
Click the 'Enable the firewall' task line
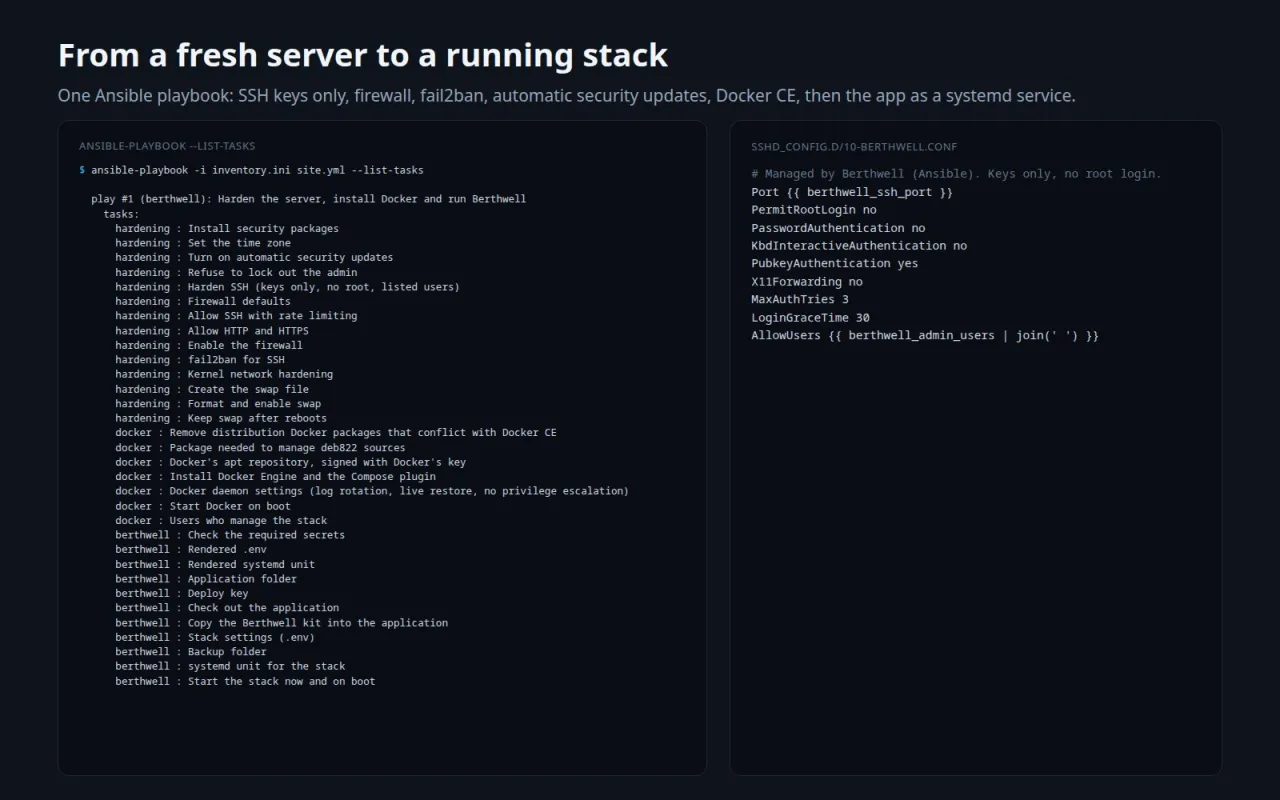coord(209,345)
